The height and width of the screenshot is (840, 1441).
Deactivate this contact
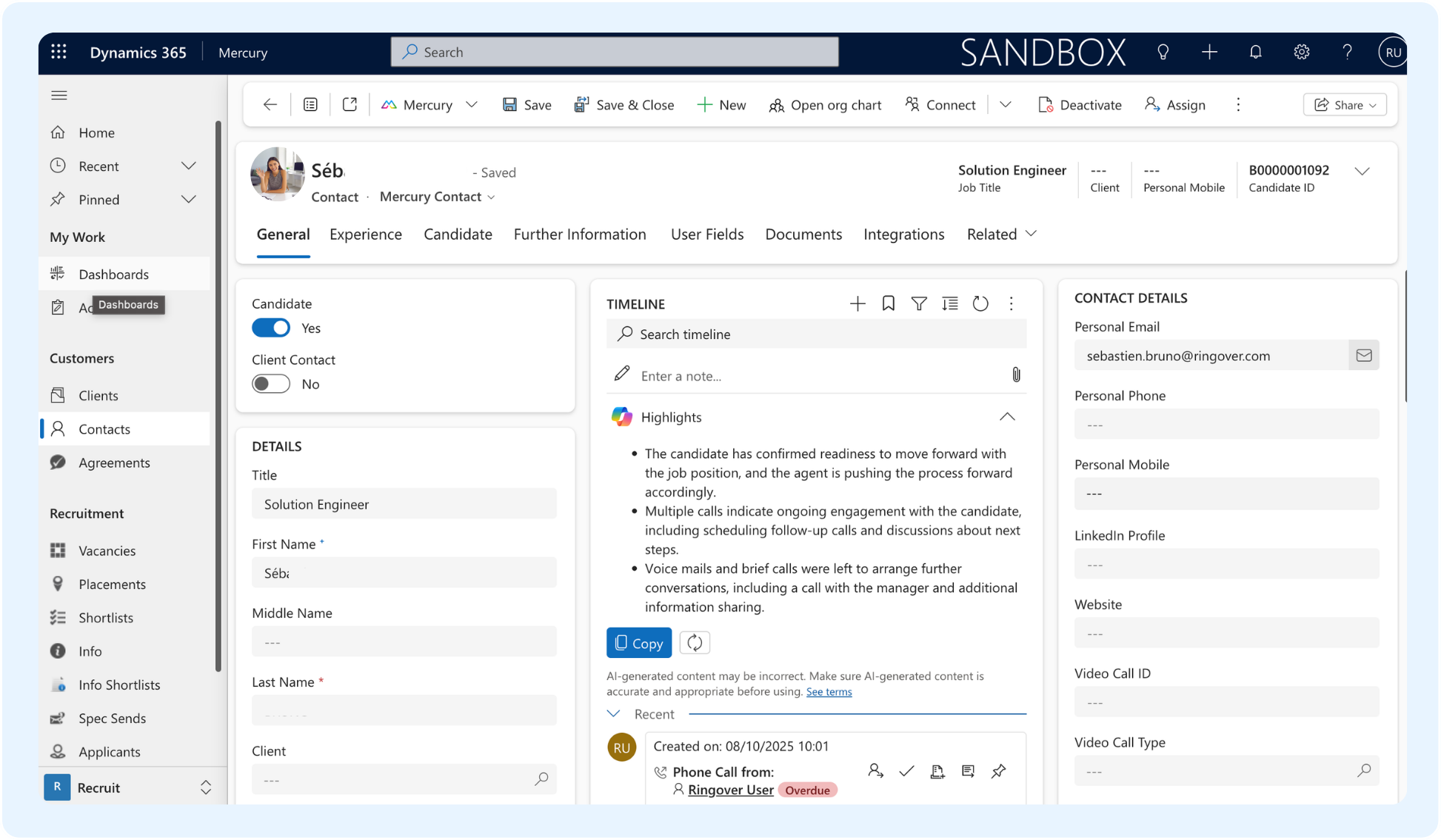point(1080,105)
